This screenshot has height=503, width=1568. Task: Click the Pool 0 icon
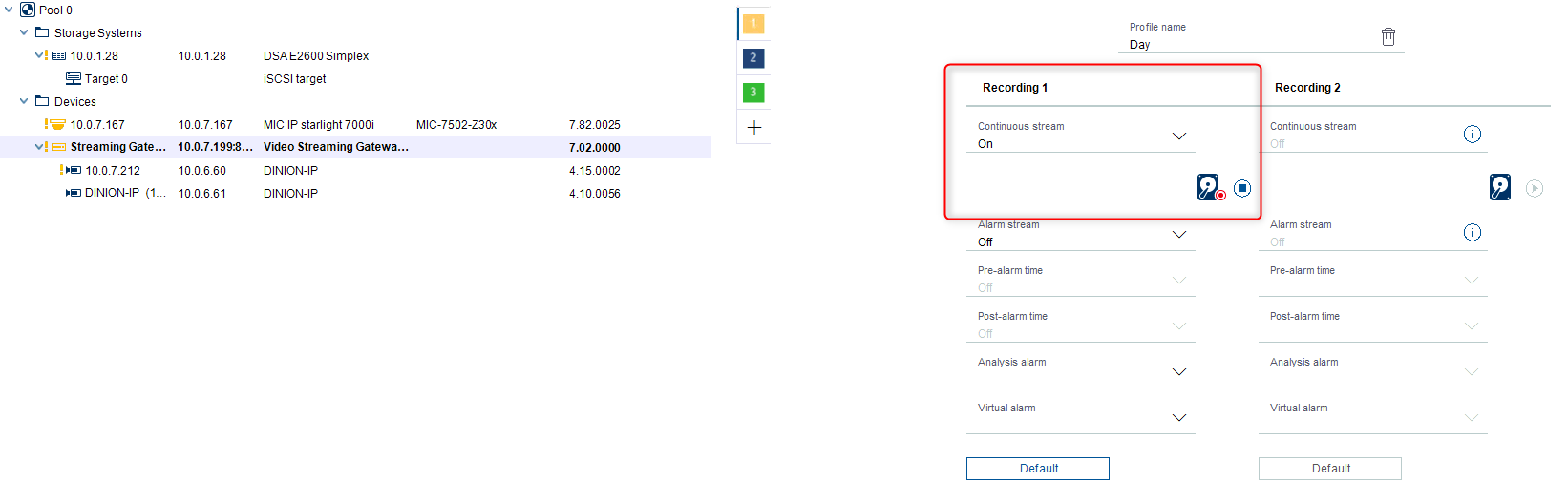pyautogui.click(x=28, y=10)
